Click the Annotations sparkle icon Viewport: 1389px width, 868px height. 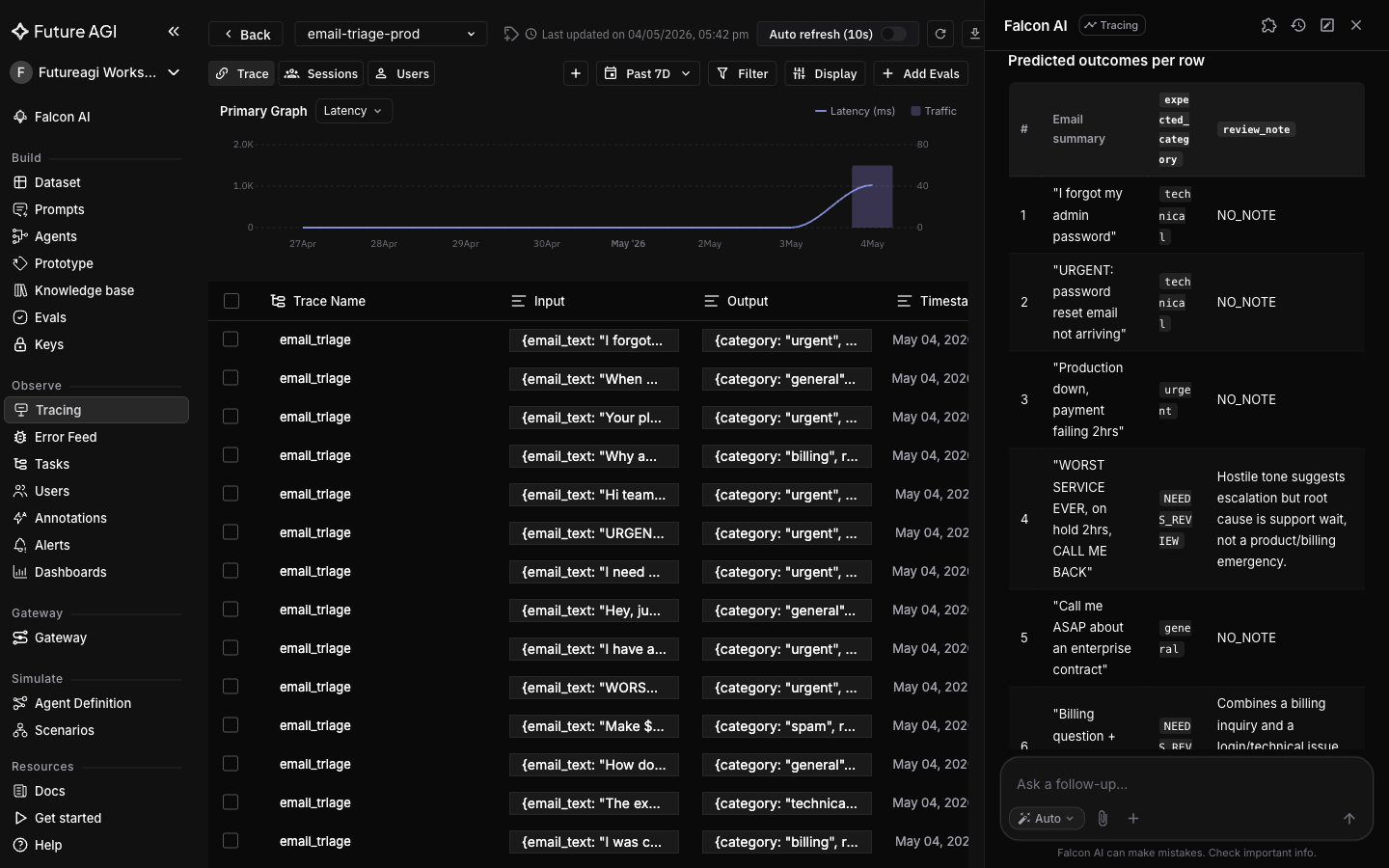click(x=20, y=518)
